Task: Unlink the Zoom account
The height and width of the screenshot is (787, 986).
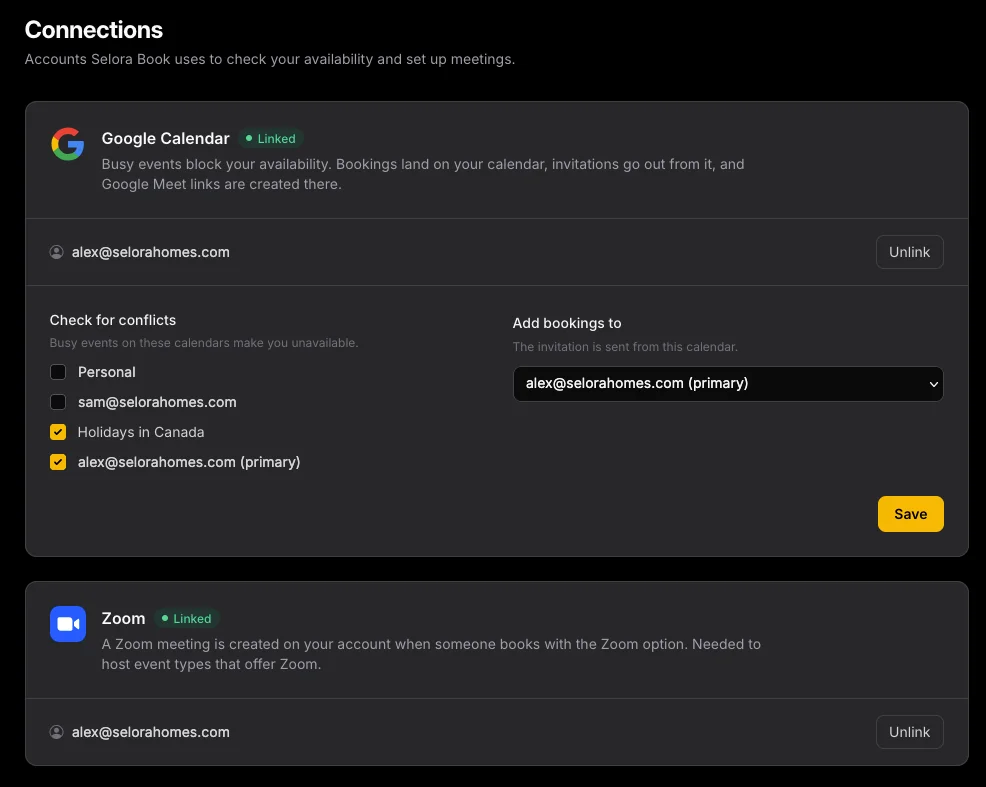Action: [x=909, y=732]
